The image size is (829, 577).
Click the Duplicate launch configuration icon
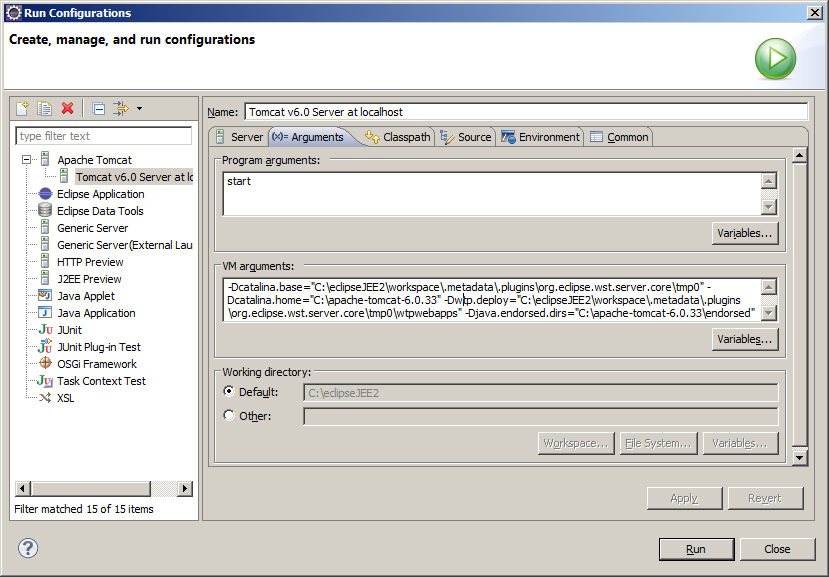pos(44,108)
